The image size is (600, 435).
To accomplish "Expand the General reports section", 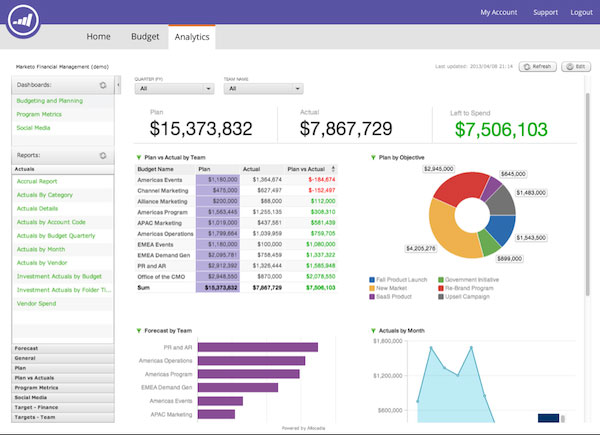I will (63, 358).
